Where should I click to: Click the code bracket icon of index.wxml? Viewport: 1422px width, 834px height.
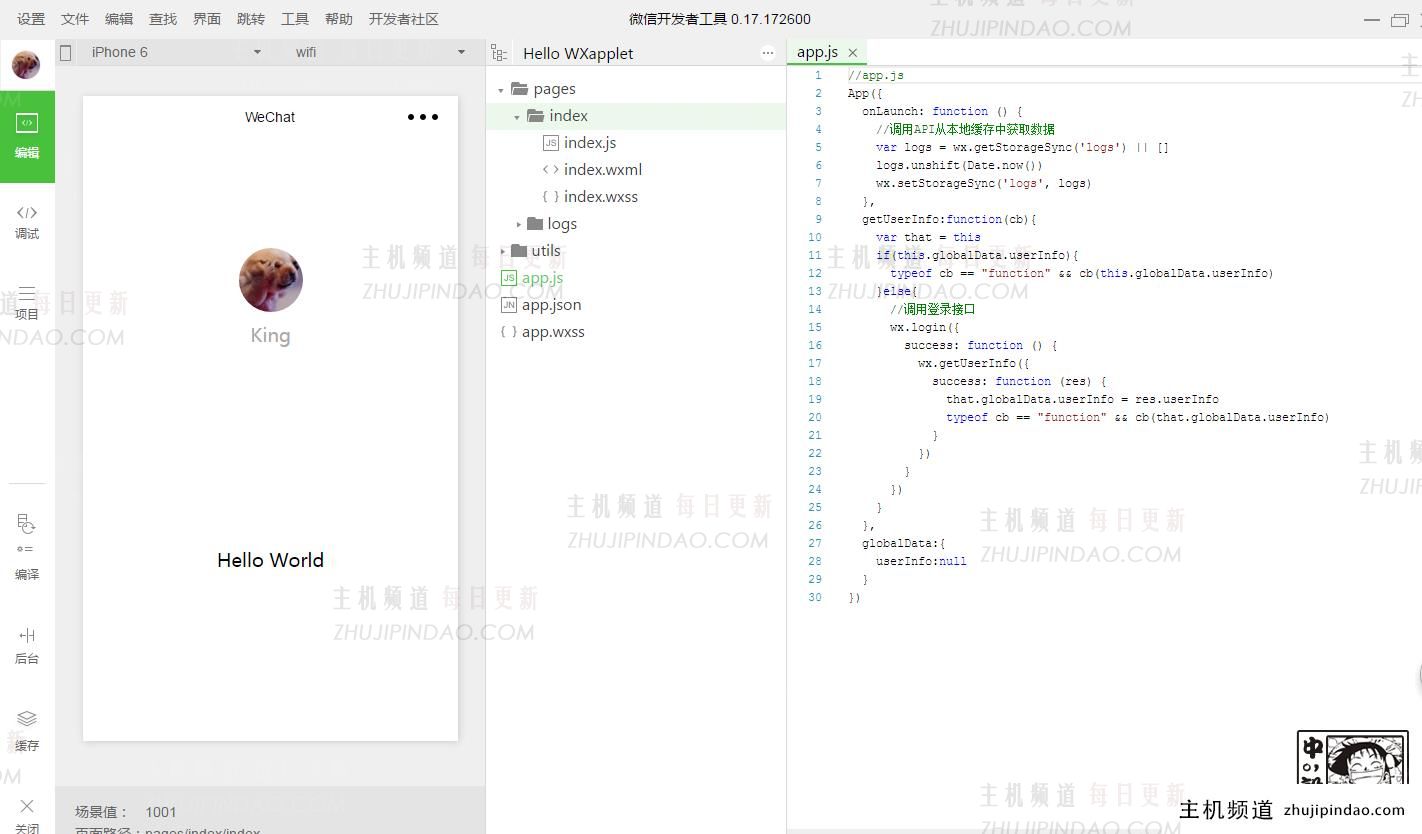tap(550, 170)
